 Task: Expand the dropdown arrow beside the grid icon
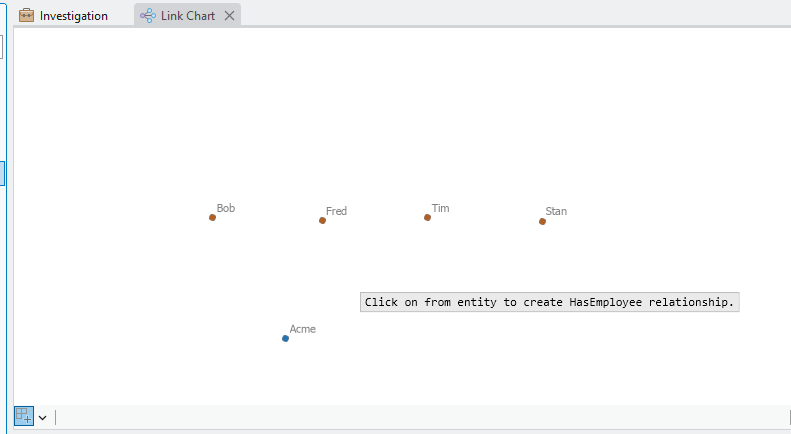[43, 417]
